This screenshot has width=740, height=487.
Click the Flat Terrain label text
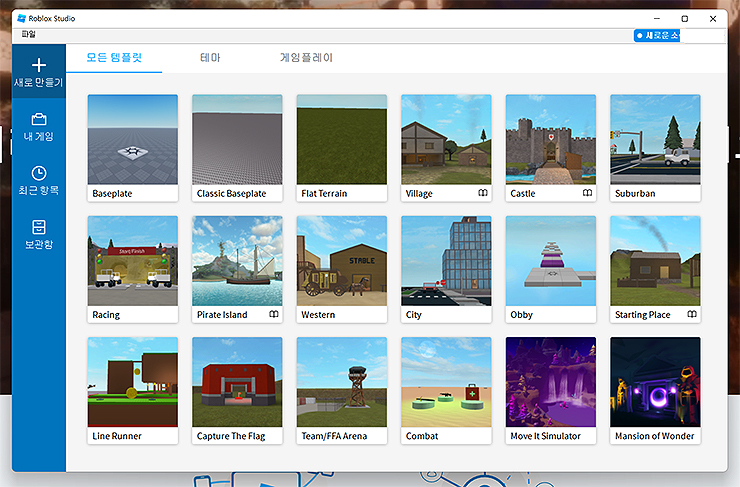(x=324, y=193)
